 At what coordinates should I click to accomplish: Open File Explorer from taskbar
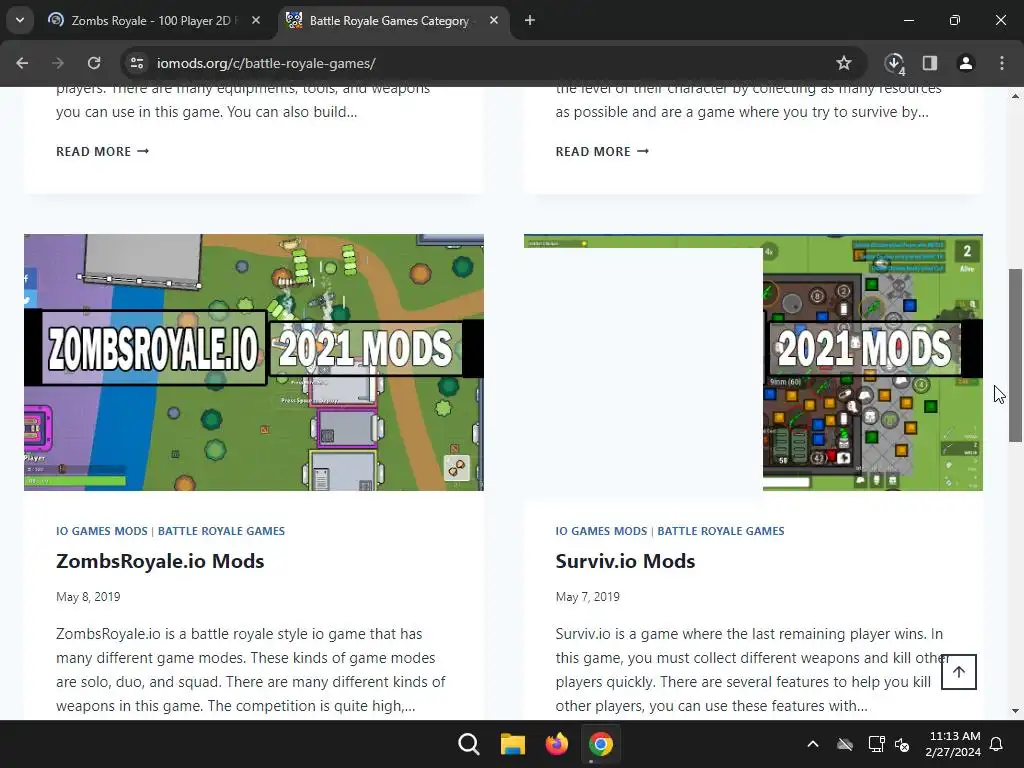coord(513,744)
